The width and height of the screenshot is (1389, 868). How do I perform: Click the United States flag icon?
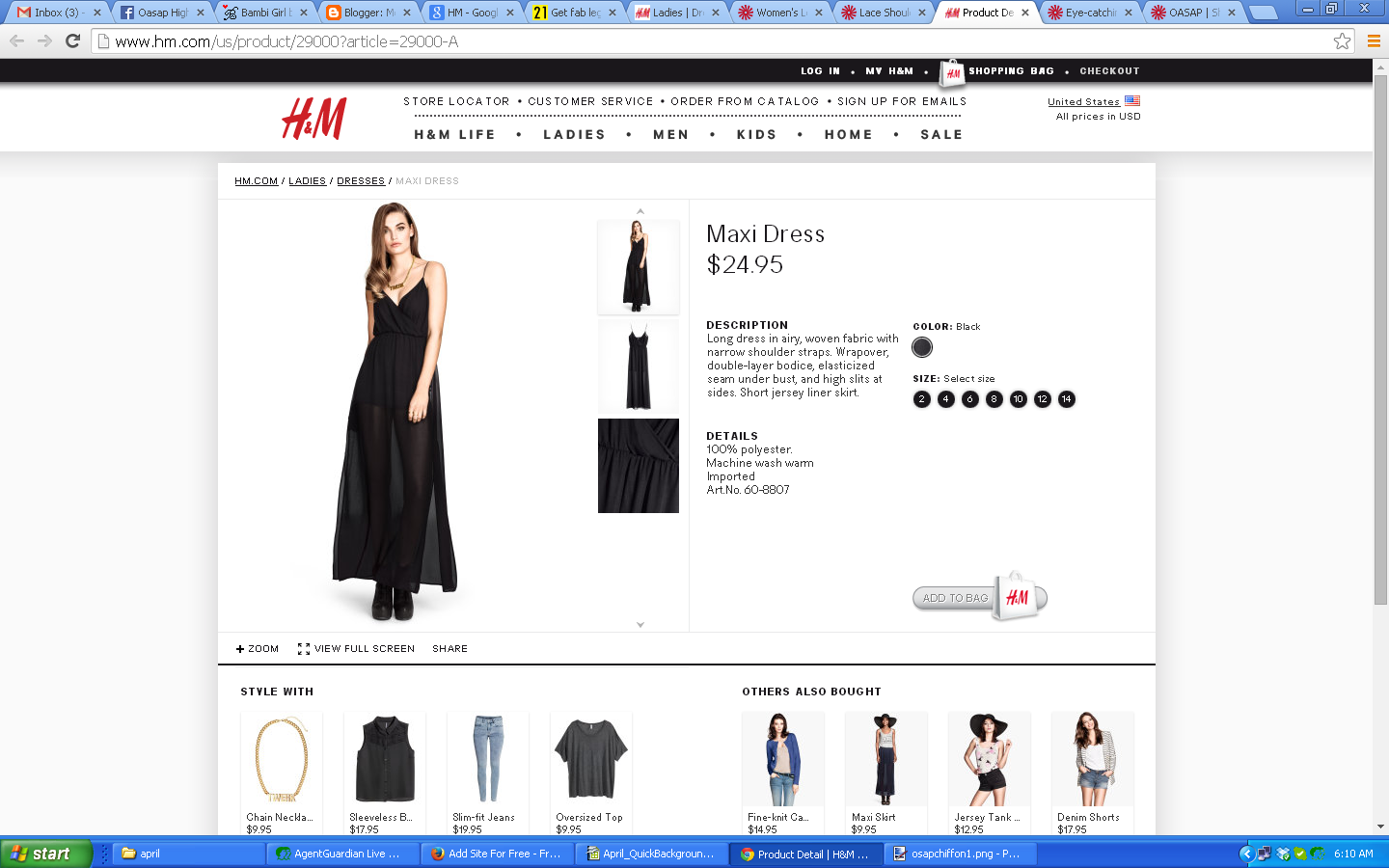pos(1132,100)
